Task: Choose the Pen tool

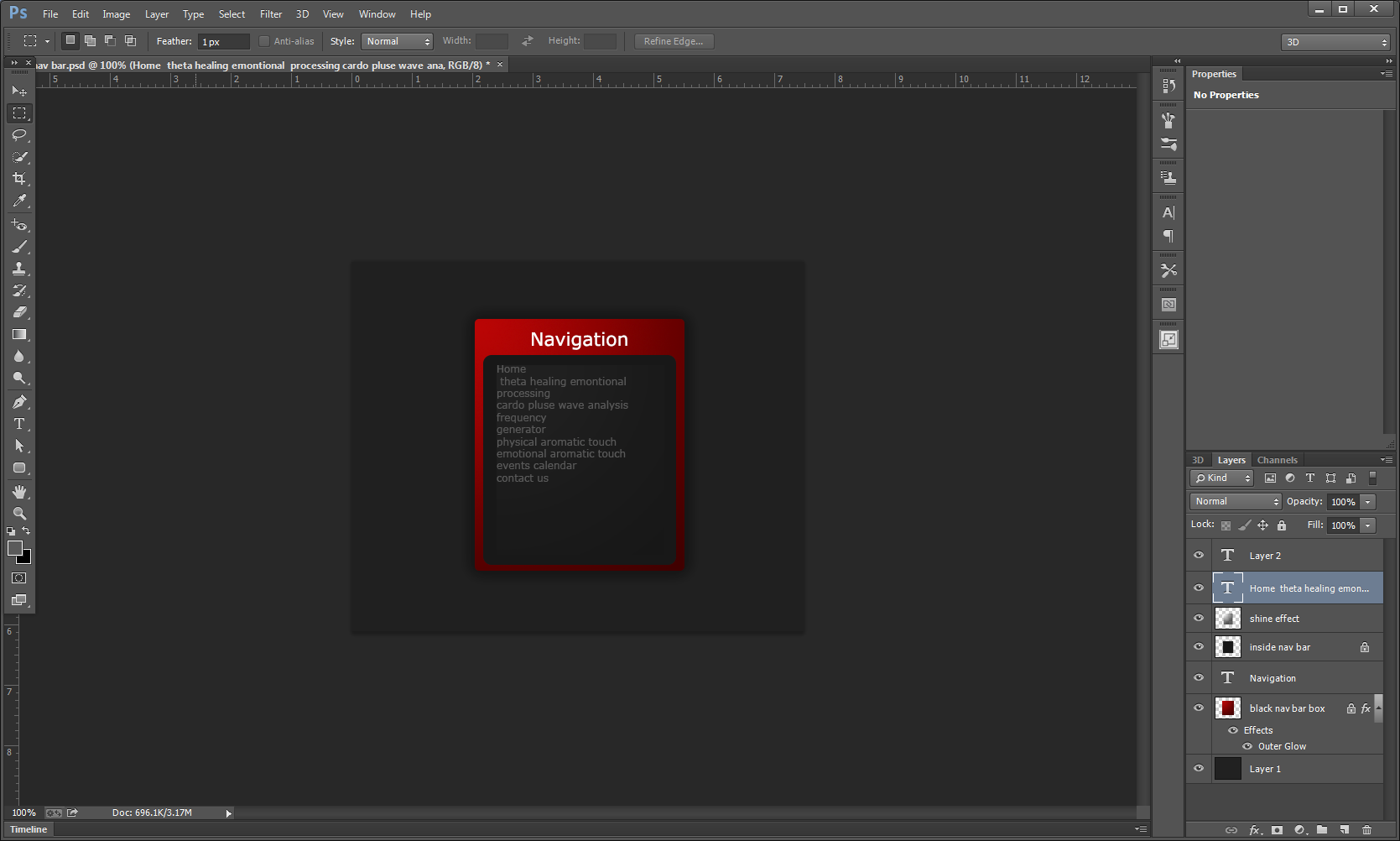Action: [x=19, y=402]
